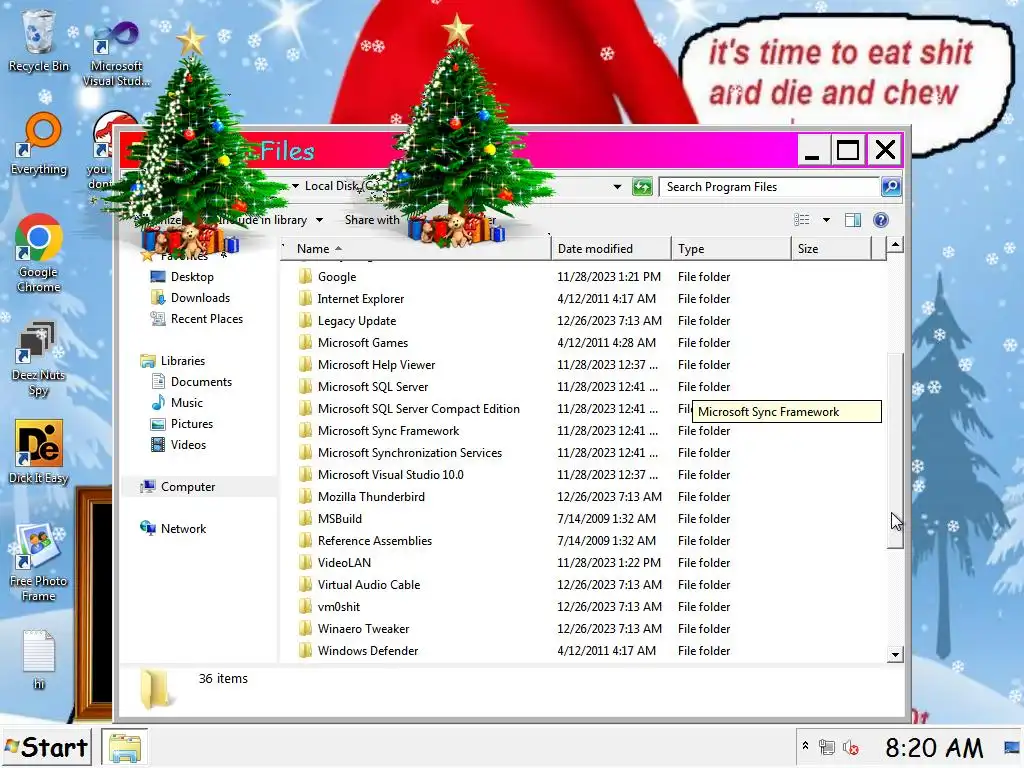Select Microsoft Synchronization Services folder
This screenshot has height=768, width=1024.
410,453
